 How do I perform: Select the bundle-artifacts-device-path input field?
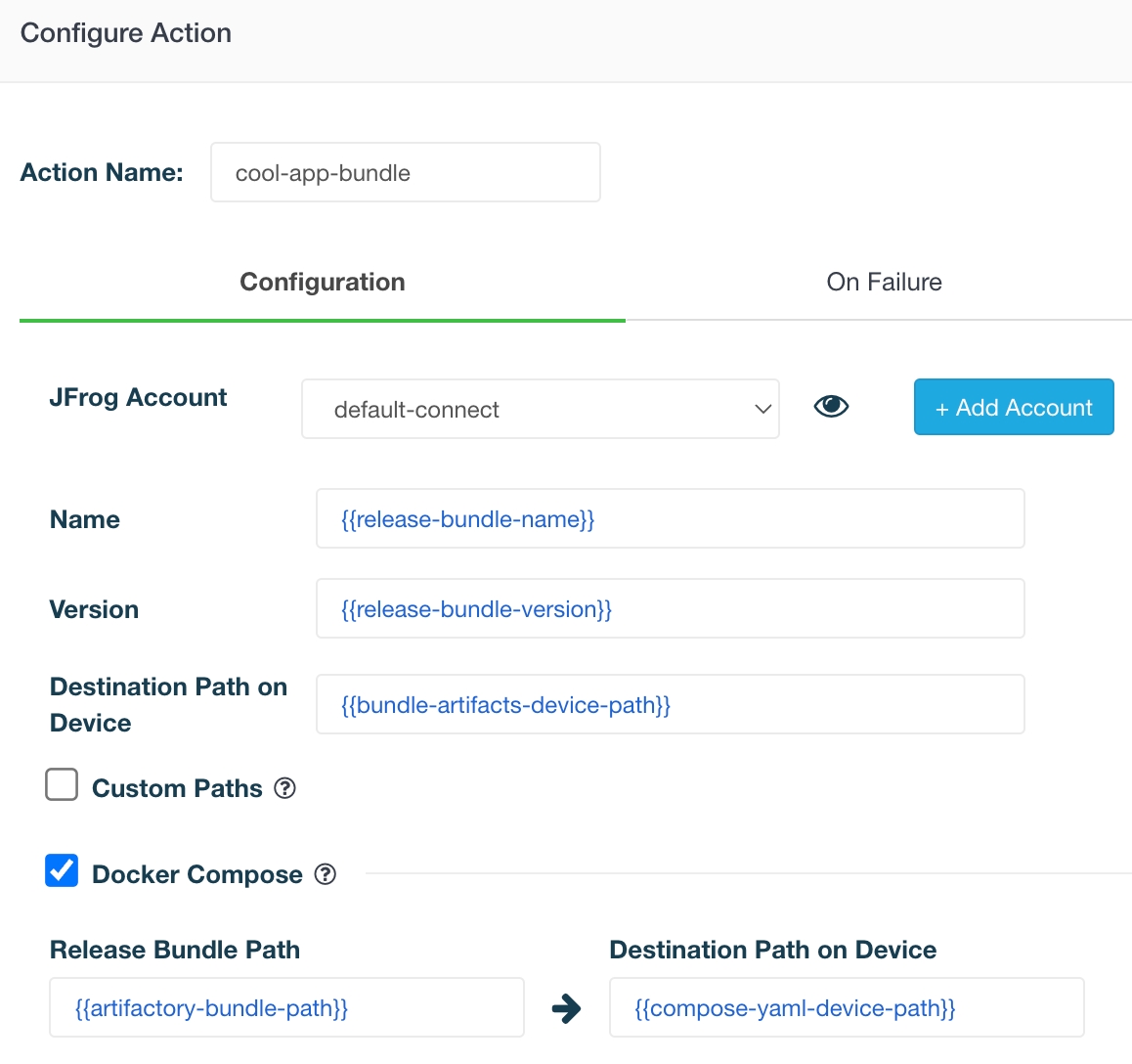point(670,705)
